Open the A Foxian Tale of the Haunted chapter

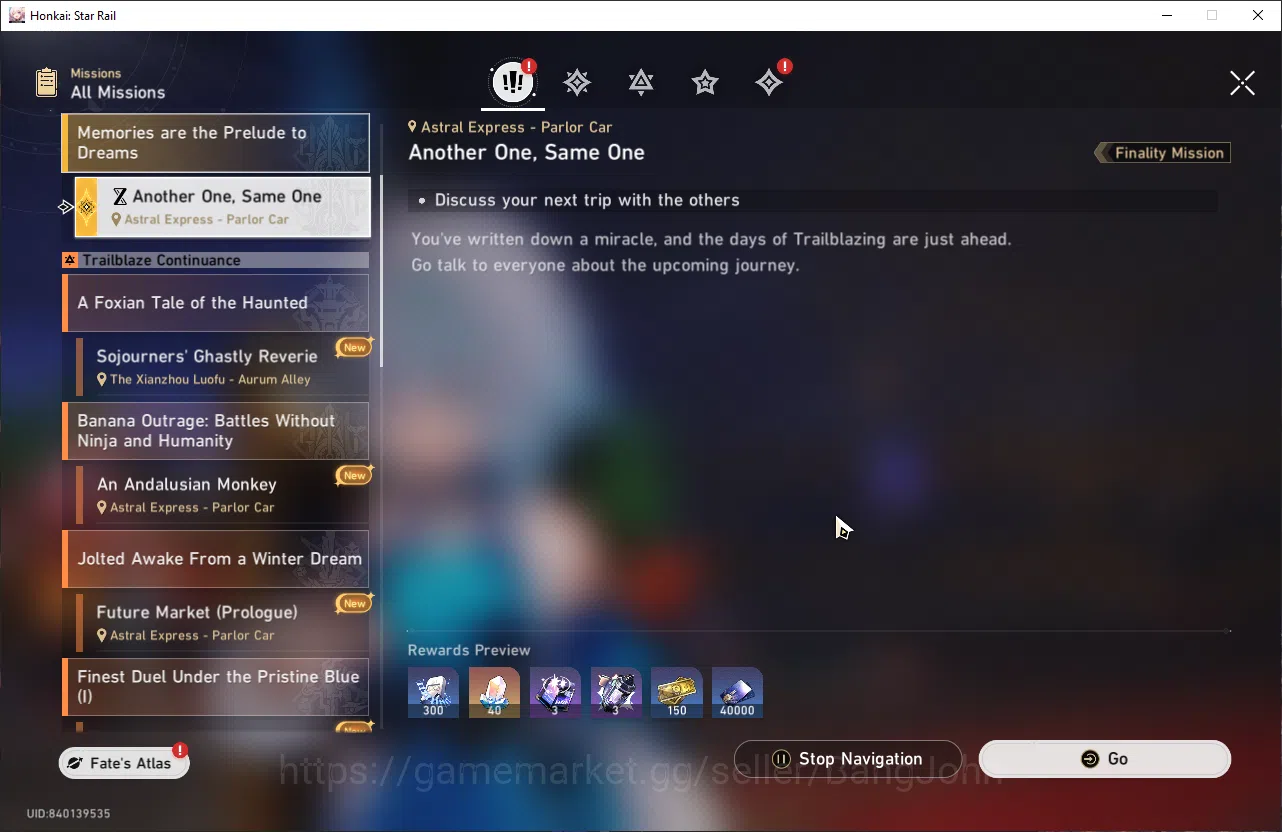pos(216,303)
